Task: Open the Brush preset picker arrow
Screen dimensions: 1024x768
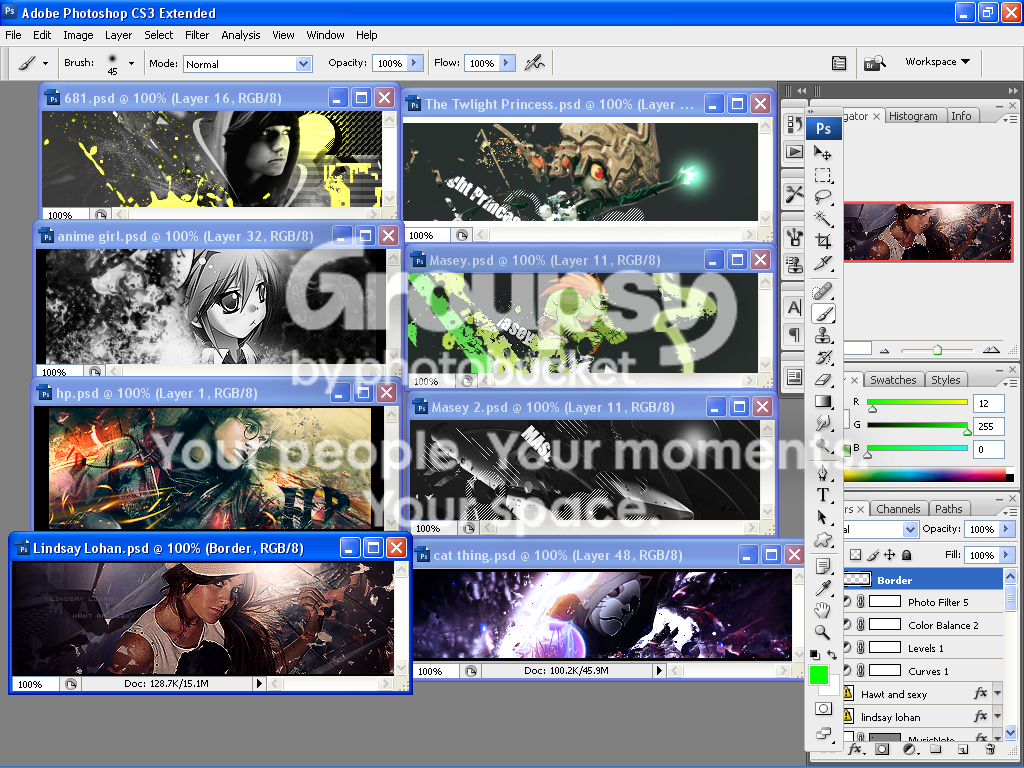Action: click(131, 63)
